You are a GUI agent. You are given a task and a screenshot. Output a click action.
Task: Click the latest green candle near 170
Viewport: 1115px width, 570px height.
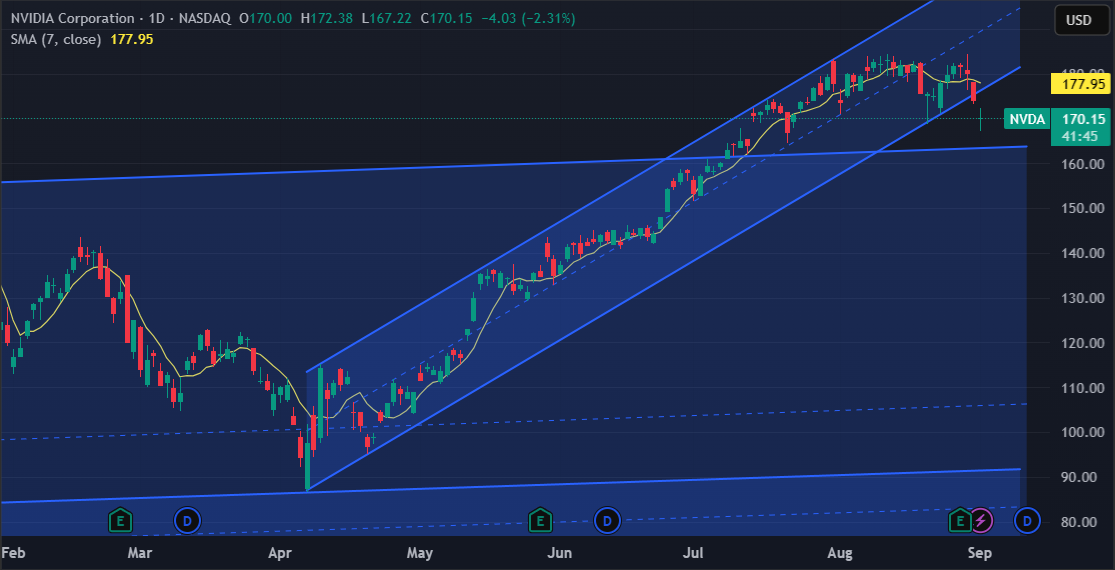[981, 119]
